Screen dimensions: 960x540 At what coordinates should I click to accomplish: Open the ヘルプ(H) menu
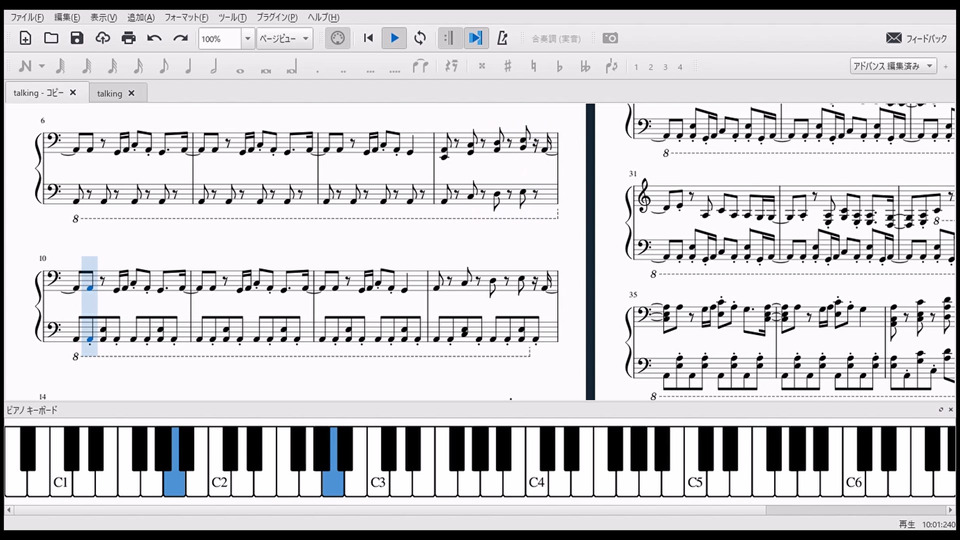coord(323,17)
